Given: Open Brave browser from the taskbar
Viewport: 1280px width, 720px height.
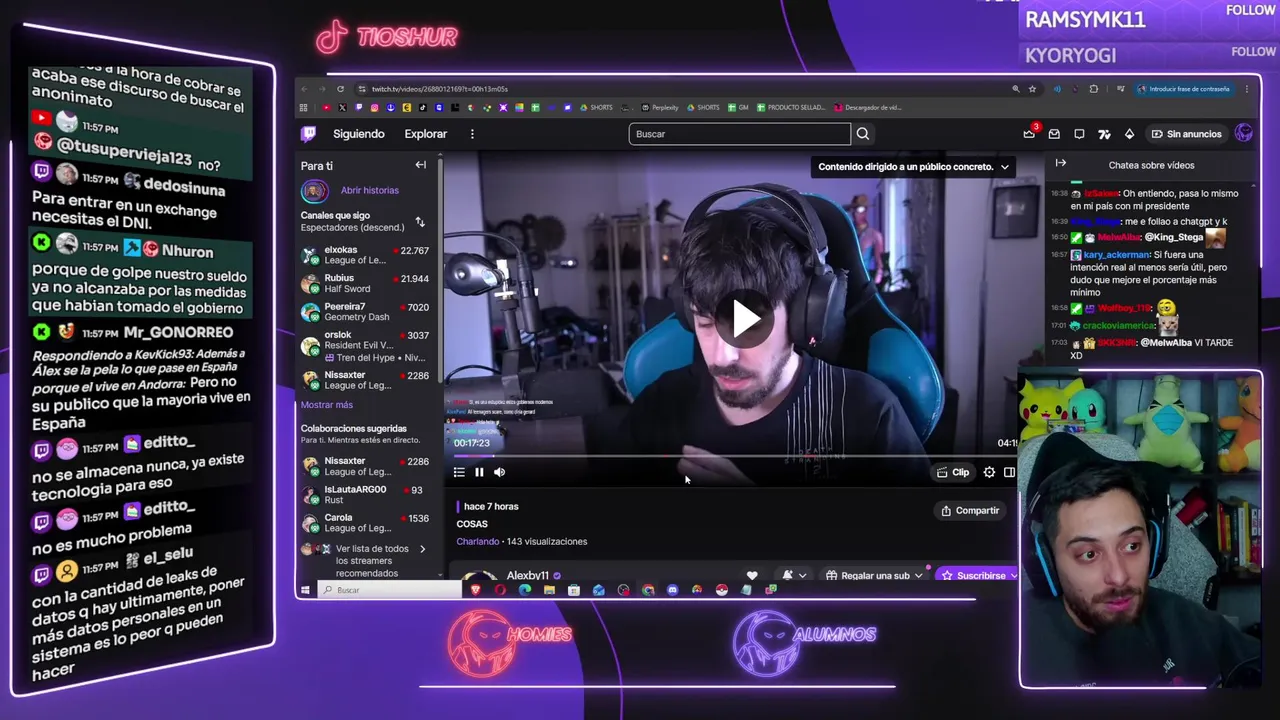Looking at the screenshot, I should pos(476,590).
